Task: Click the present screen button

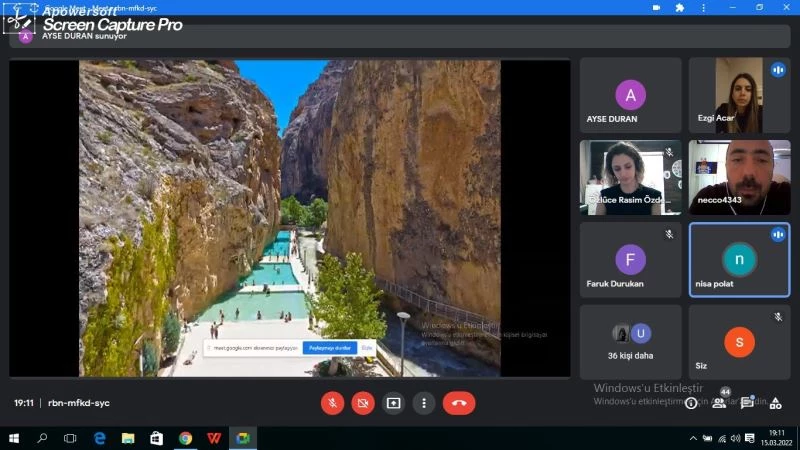Action: click(394, 403)
